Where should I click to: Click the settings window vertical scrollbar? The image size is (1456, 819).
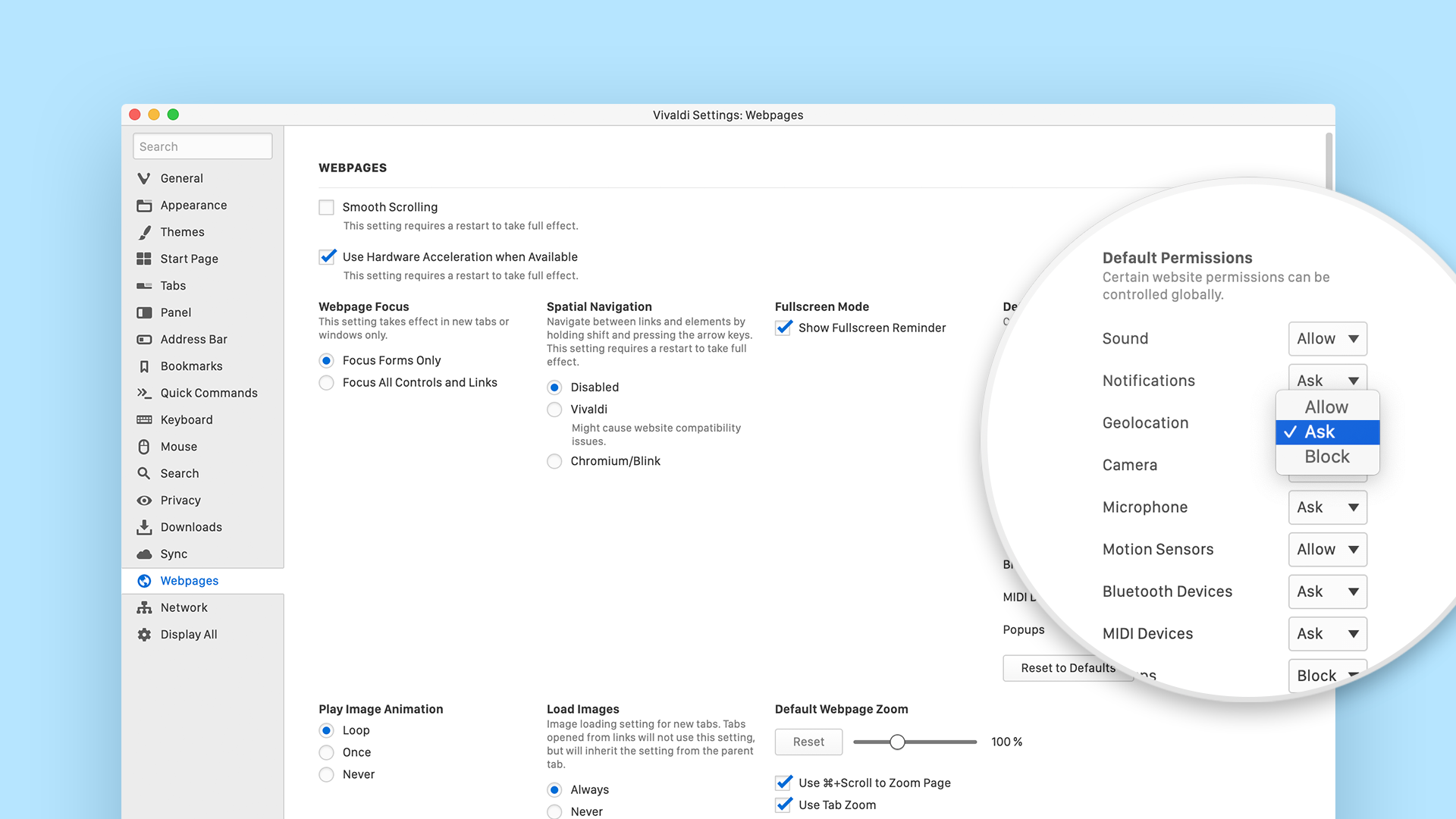(x=1329, y=162)
